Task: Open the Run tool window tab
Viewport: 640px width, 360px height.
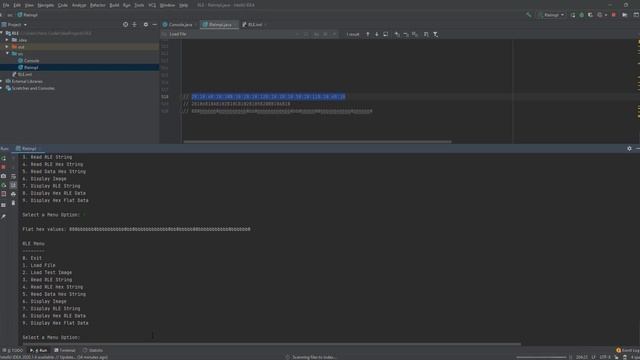Action: click(39, 350)
